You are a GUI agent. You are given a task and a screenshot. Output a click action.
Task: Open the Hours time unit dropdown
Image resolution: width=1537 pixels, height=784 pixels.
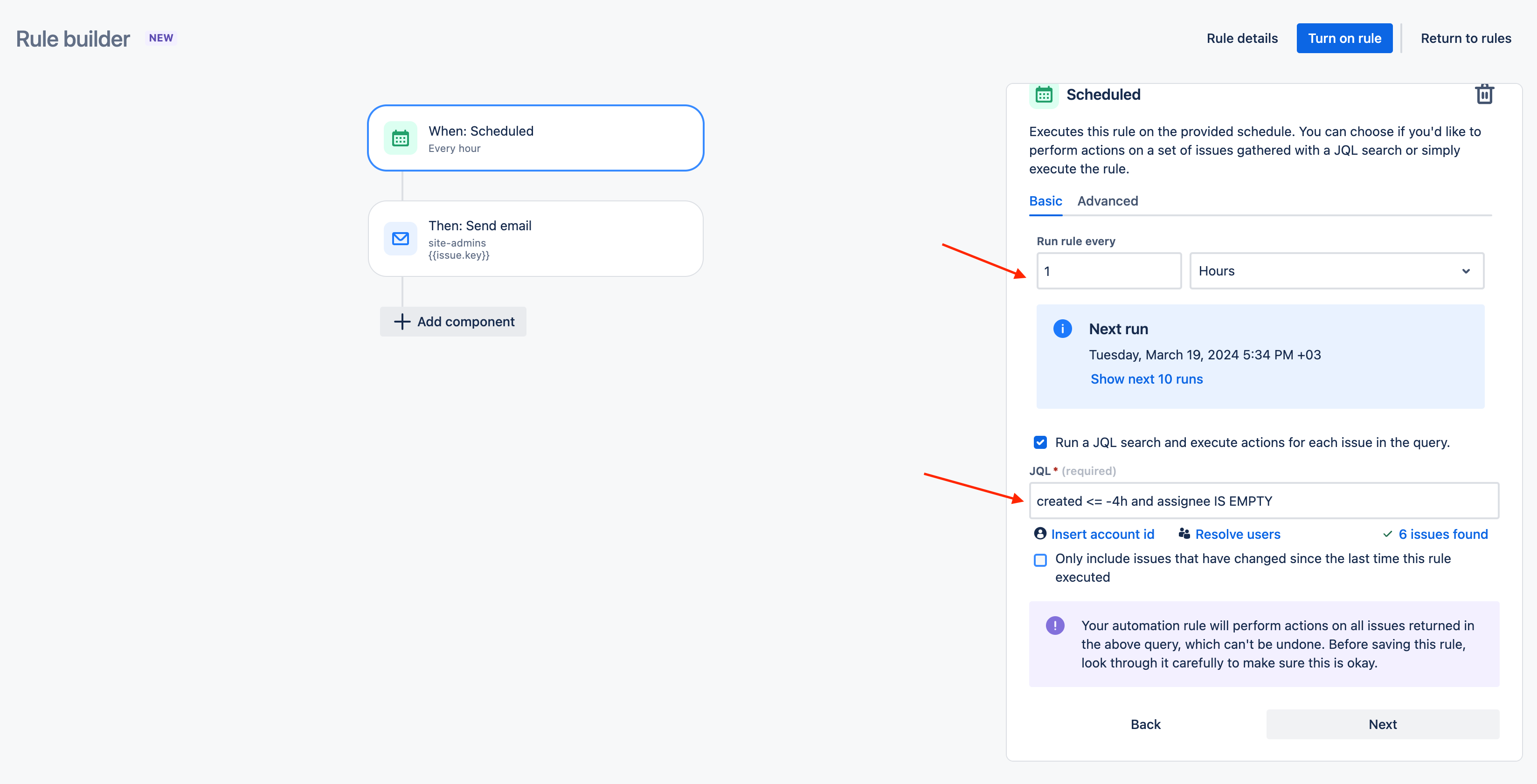(x=1336, y=271)
